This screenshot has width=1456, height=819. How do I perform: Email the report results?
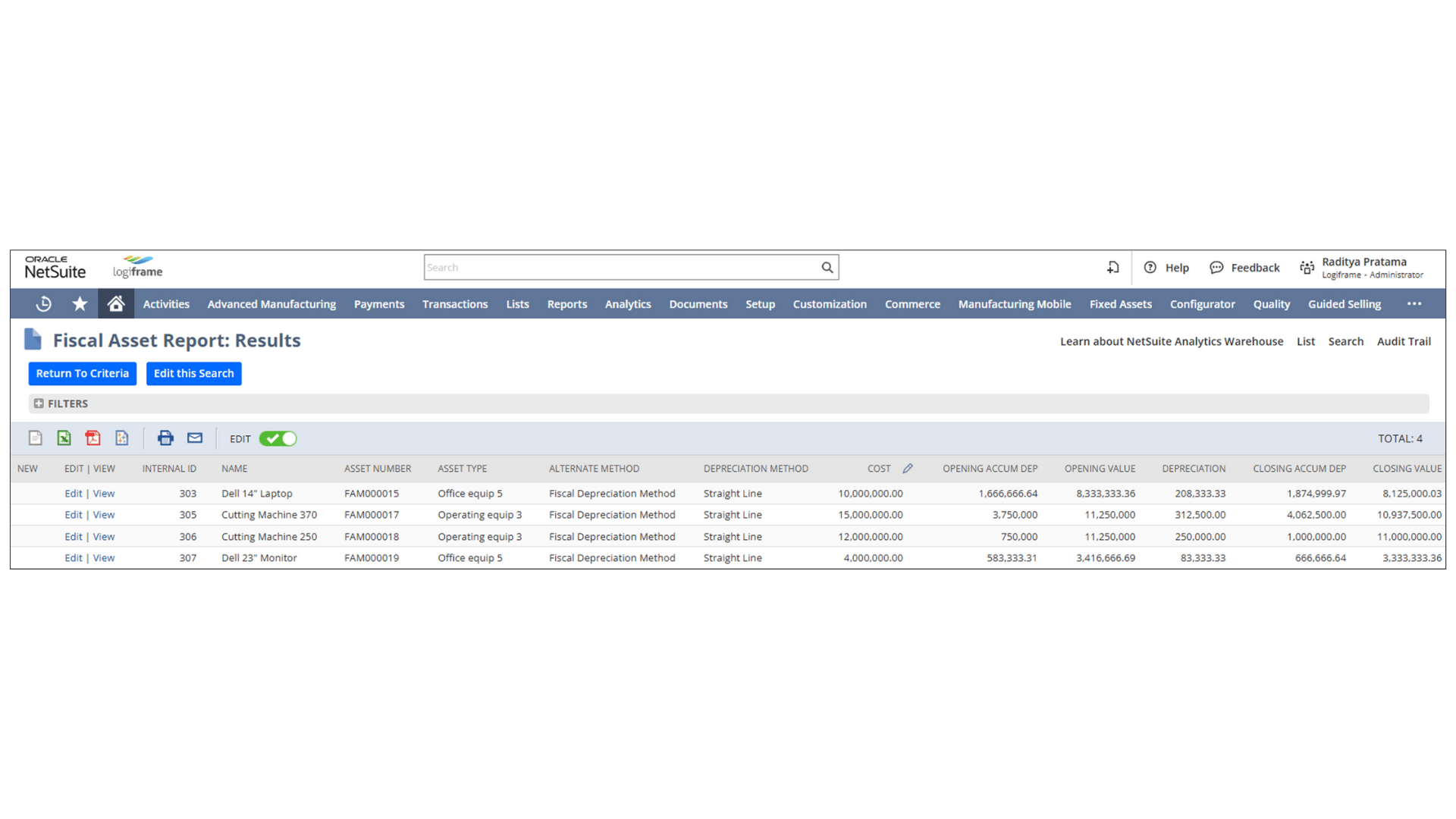click(194, 438)
